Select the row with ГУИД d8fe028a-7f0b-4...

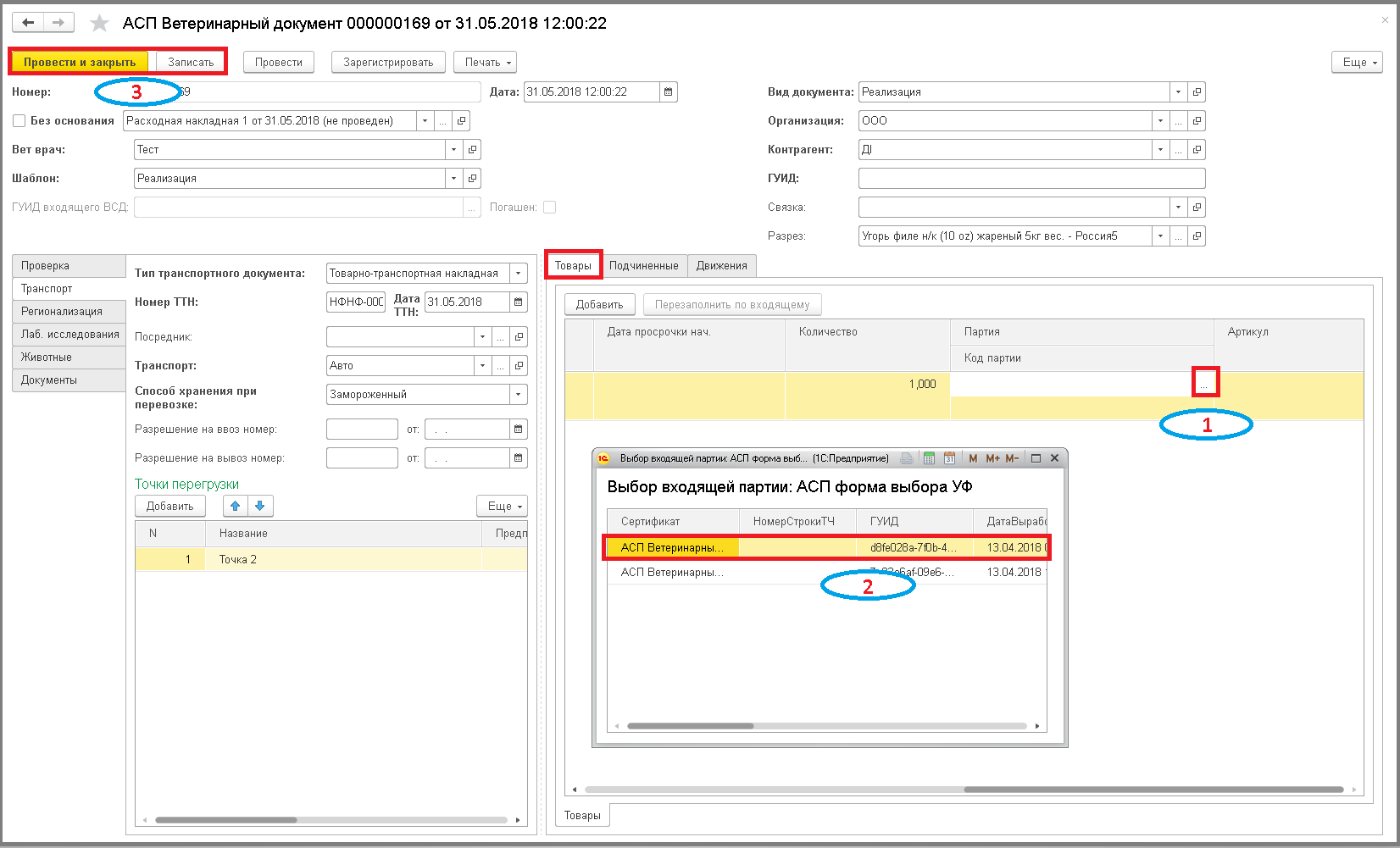click(x=827, y=547)
